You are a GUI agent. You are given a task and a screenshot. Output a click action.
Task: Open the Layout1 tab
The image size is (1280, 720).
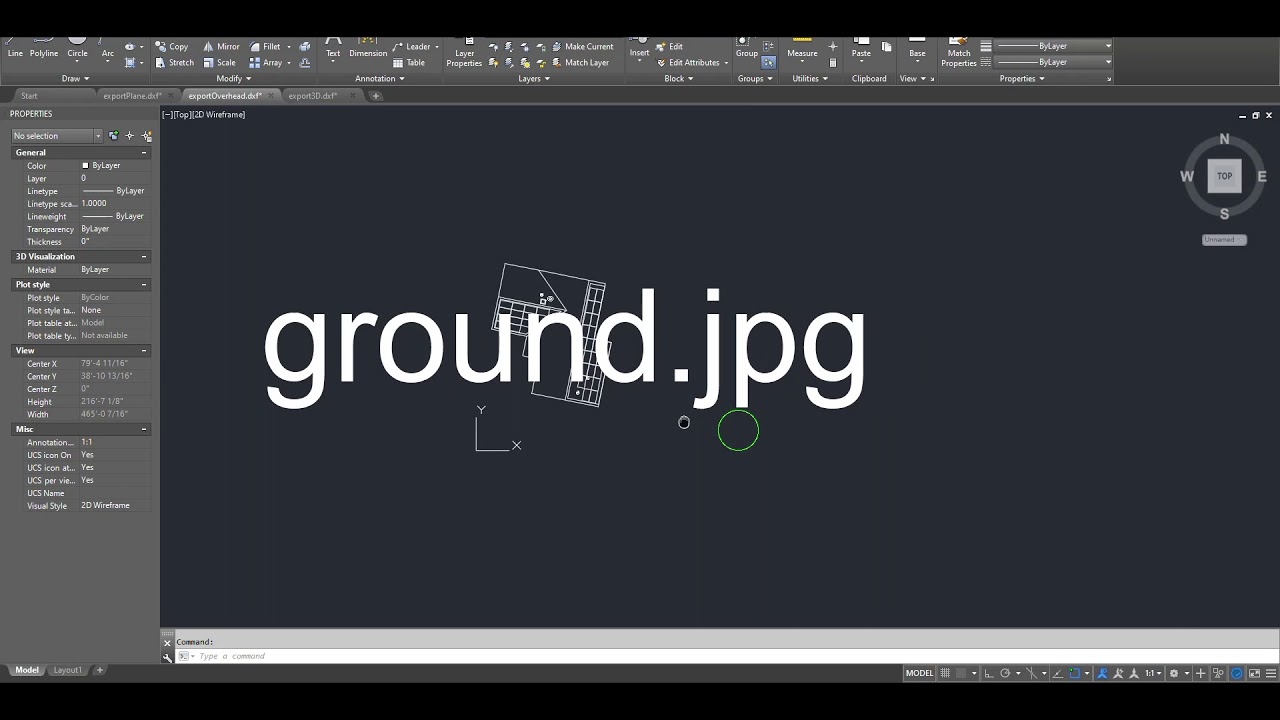pyautogui.click(x=67, y=670)
